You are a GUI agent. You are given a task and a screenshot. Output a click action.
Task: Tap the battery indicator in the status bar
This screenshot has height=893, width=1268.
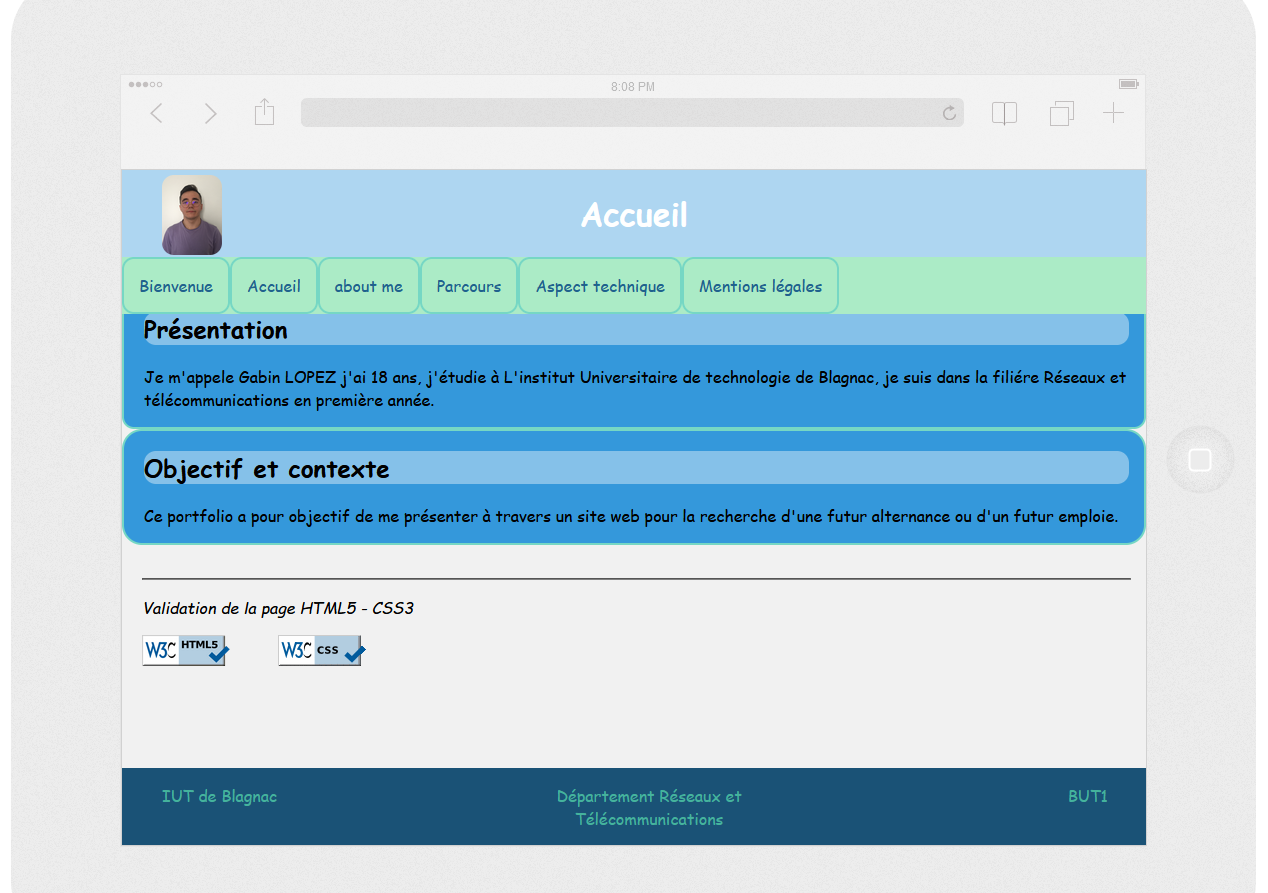1129,84
